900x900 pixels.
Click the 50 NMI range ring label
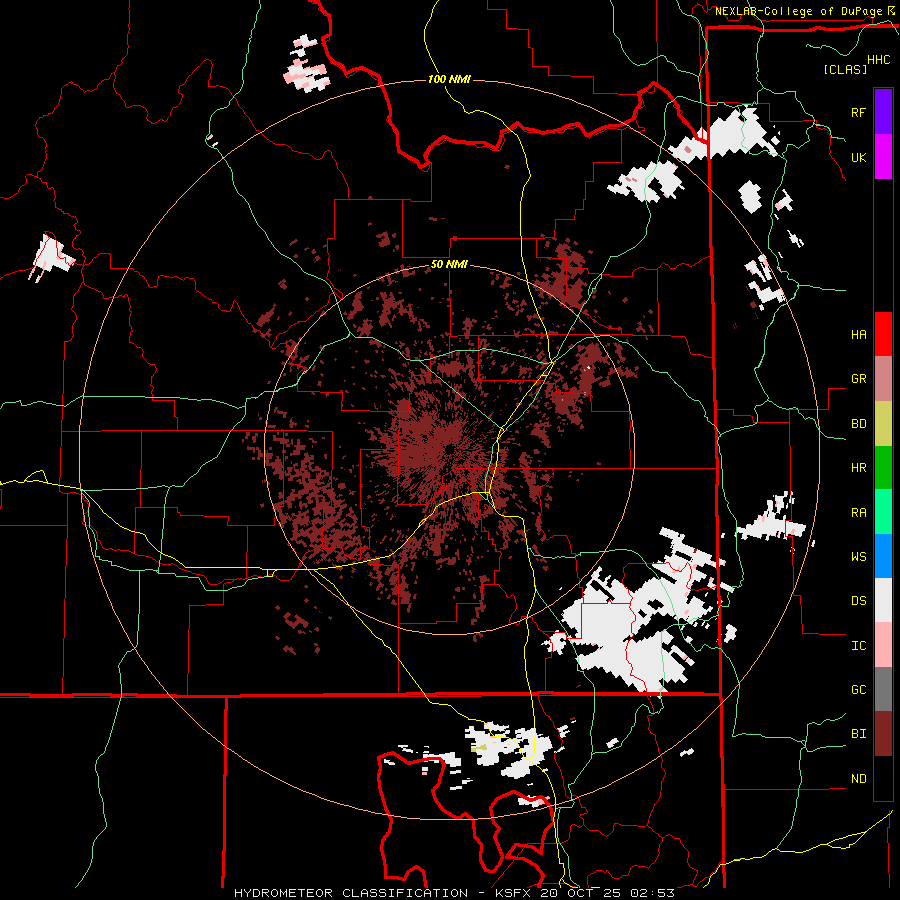pos(449,265)
